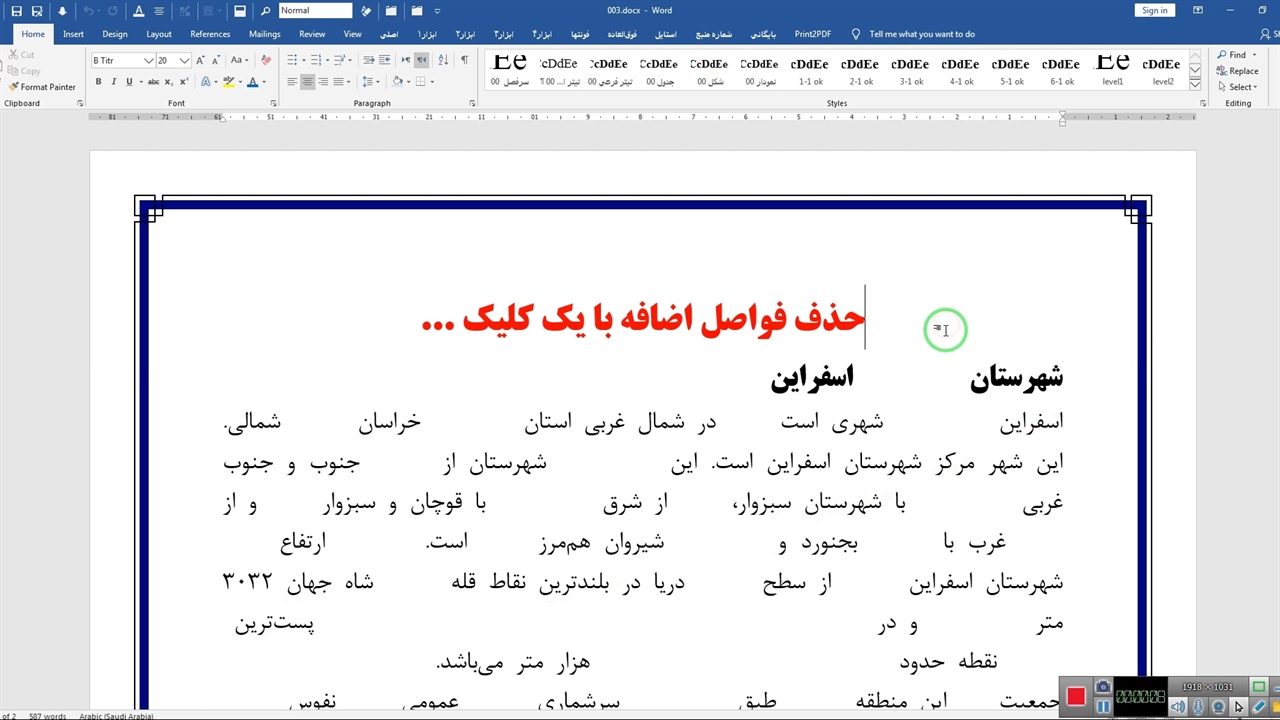This screenshot has height=720, width=1280.
Task: Click the Sign in button
Action: tap(1154, 11)
